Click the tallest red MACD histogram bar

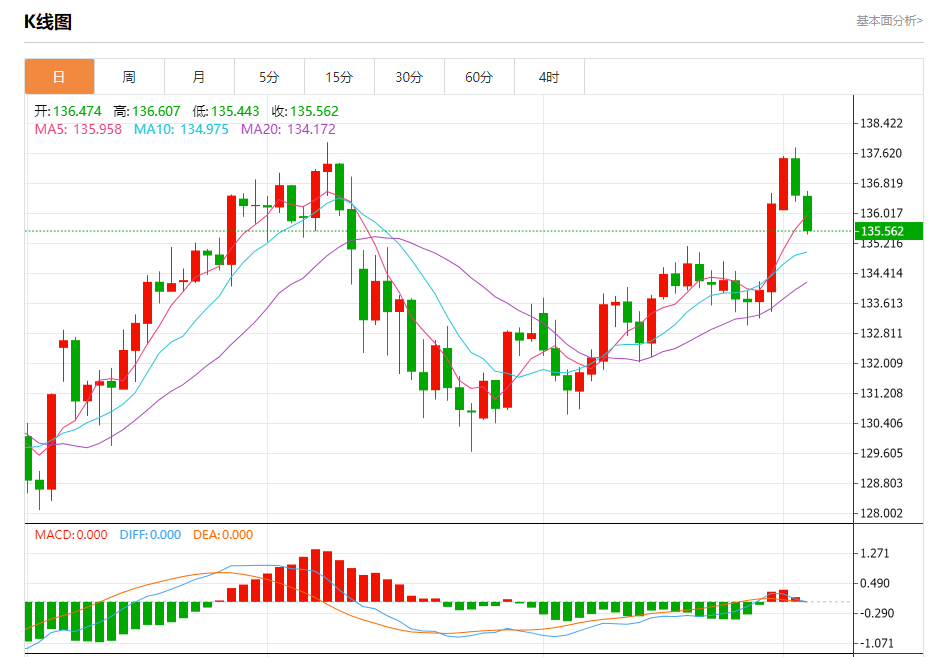(x=316, y=575)
